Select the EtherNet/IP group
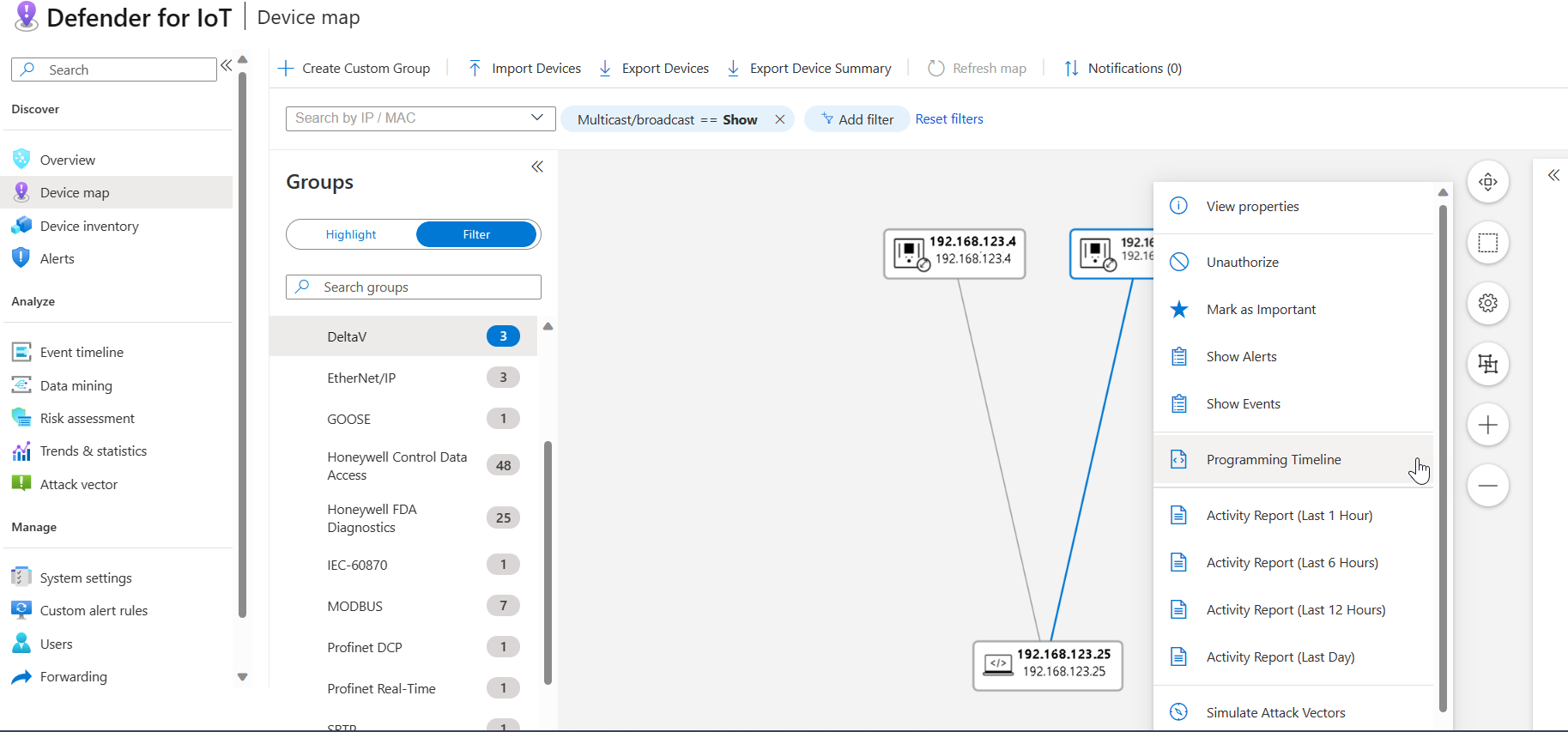Viewport: 1568px width, 732px height. (403, 378)
